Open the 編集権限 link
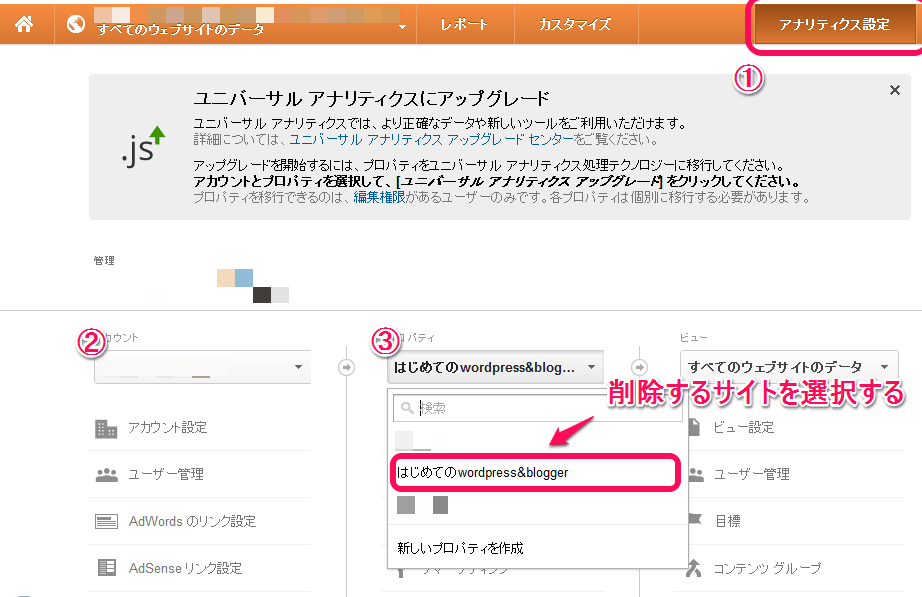The image size is (922, 597). point(379,197)
